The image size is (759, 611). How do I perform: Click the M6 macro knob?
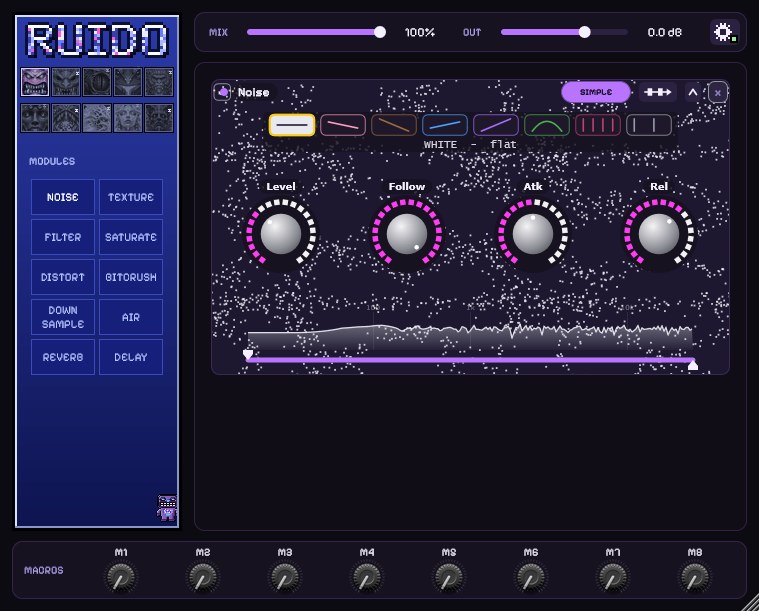531,577
